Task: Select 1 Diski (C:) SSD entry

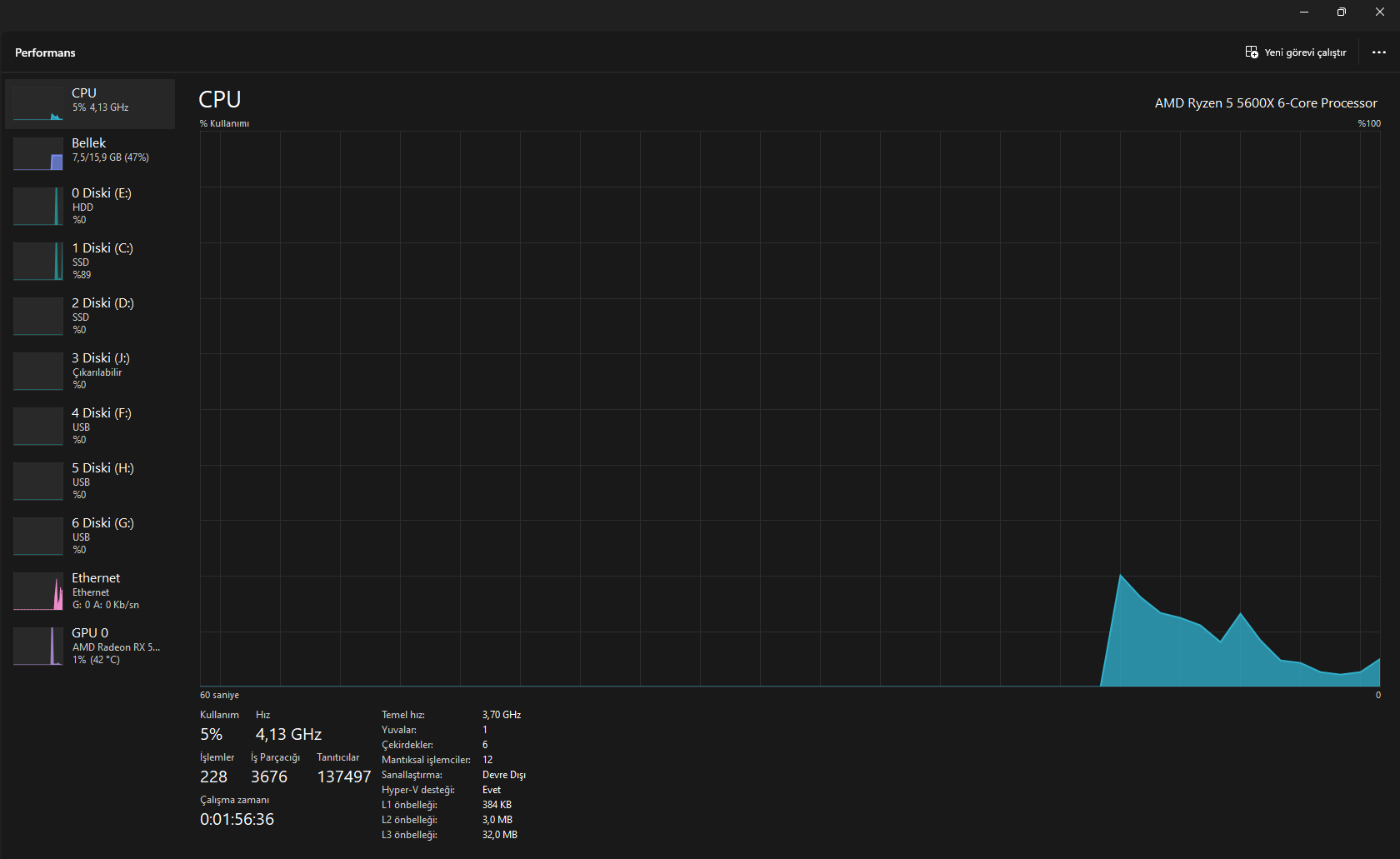Action: tap(90, 261)
